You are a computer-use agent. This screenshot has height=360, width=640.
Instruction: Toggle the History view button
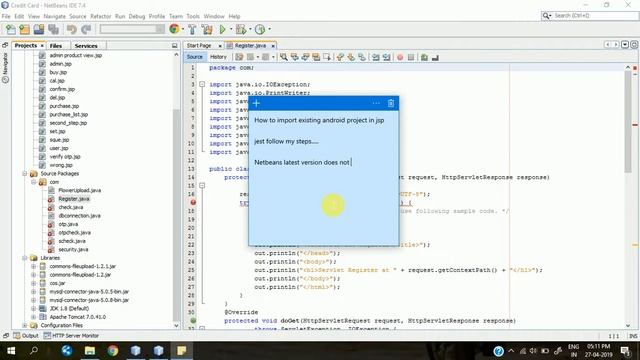(x=218, y=57)
